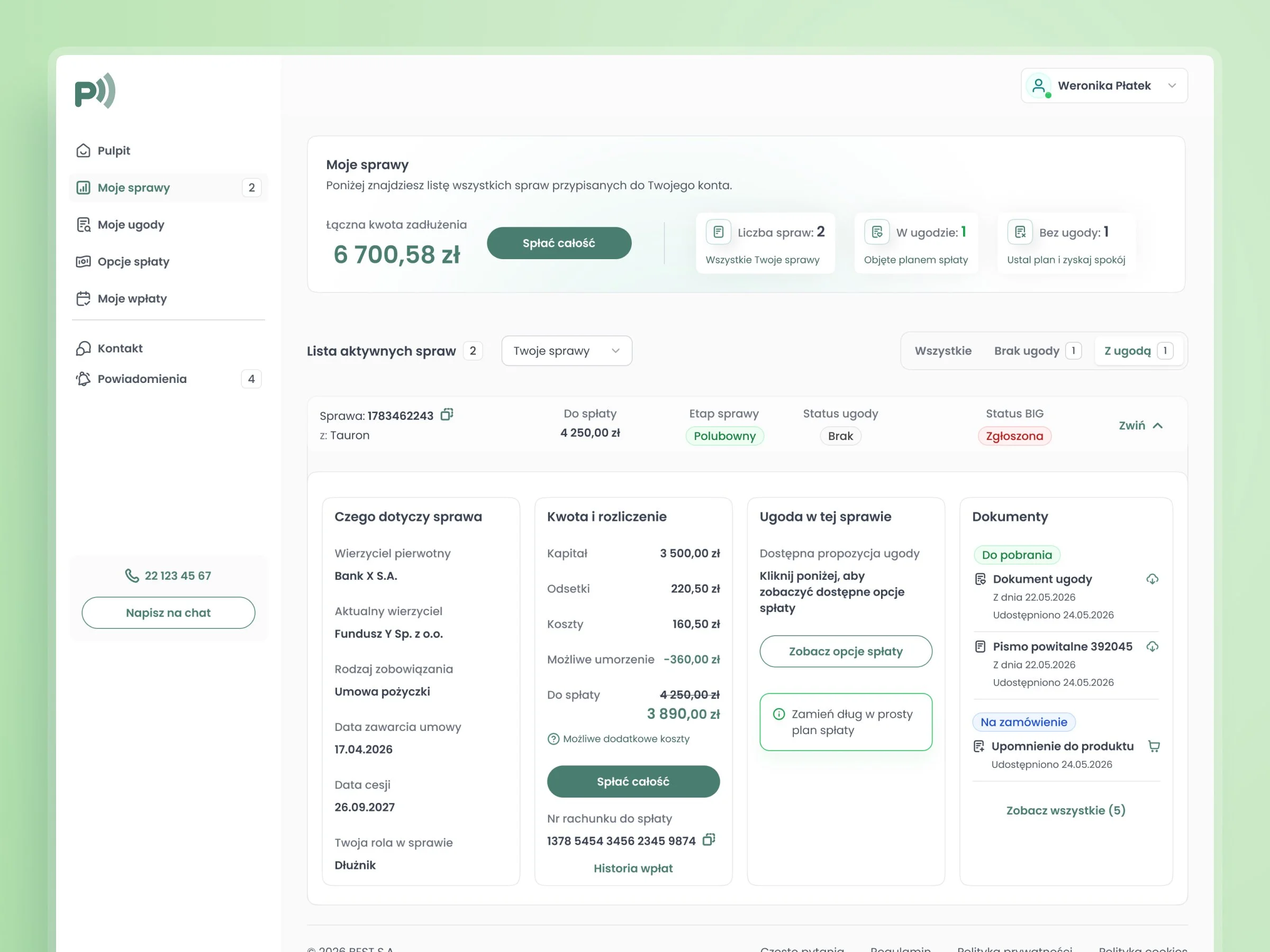
Task: Collapse the case with Zwiń
Action: click(x=1141, y=425)
